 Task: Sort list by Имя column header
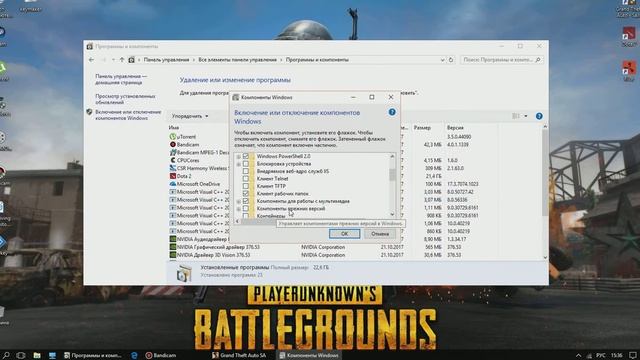[x=174, y=128]
